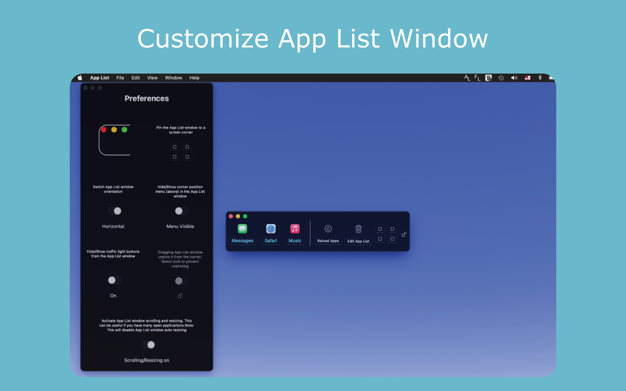Click the white square status icon in menu bar

[488, 78]
